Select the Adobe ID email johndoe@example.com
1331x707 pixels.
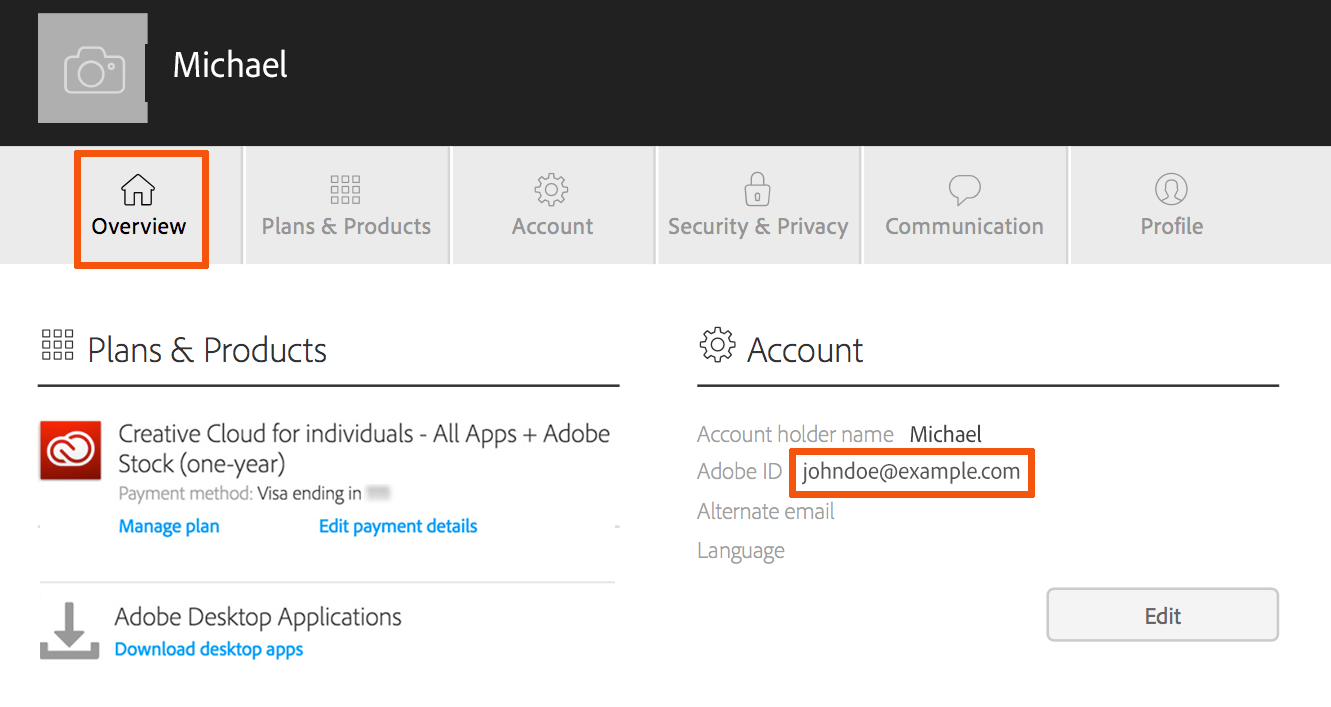point(910,471)
